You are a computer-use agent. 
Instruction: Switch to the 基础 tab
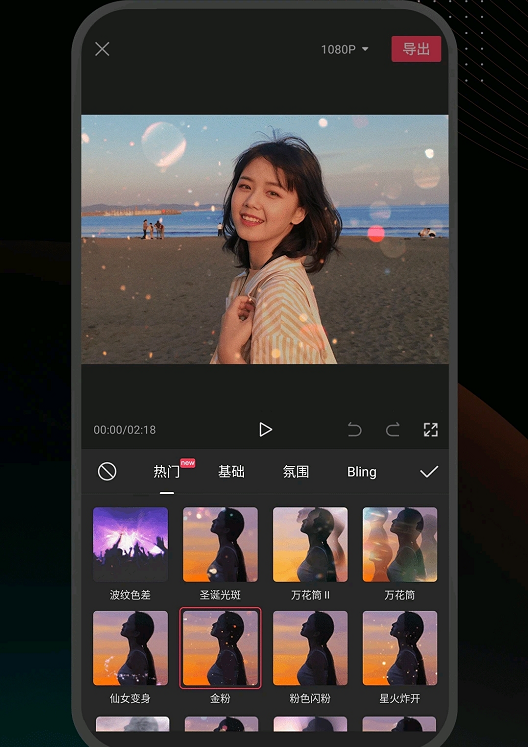(231, 472)
